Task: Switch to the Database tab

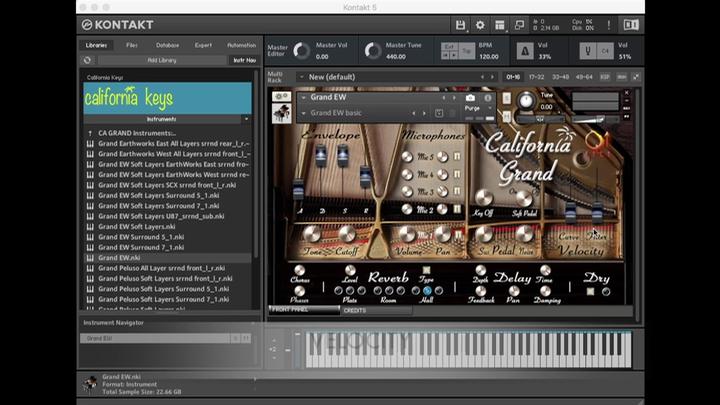Action: [x=168, y=45]
